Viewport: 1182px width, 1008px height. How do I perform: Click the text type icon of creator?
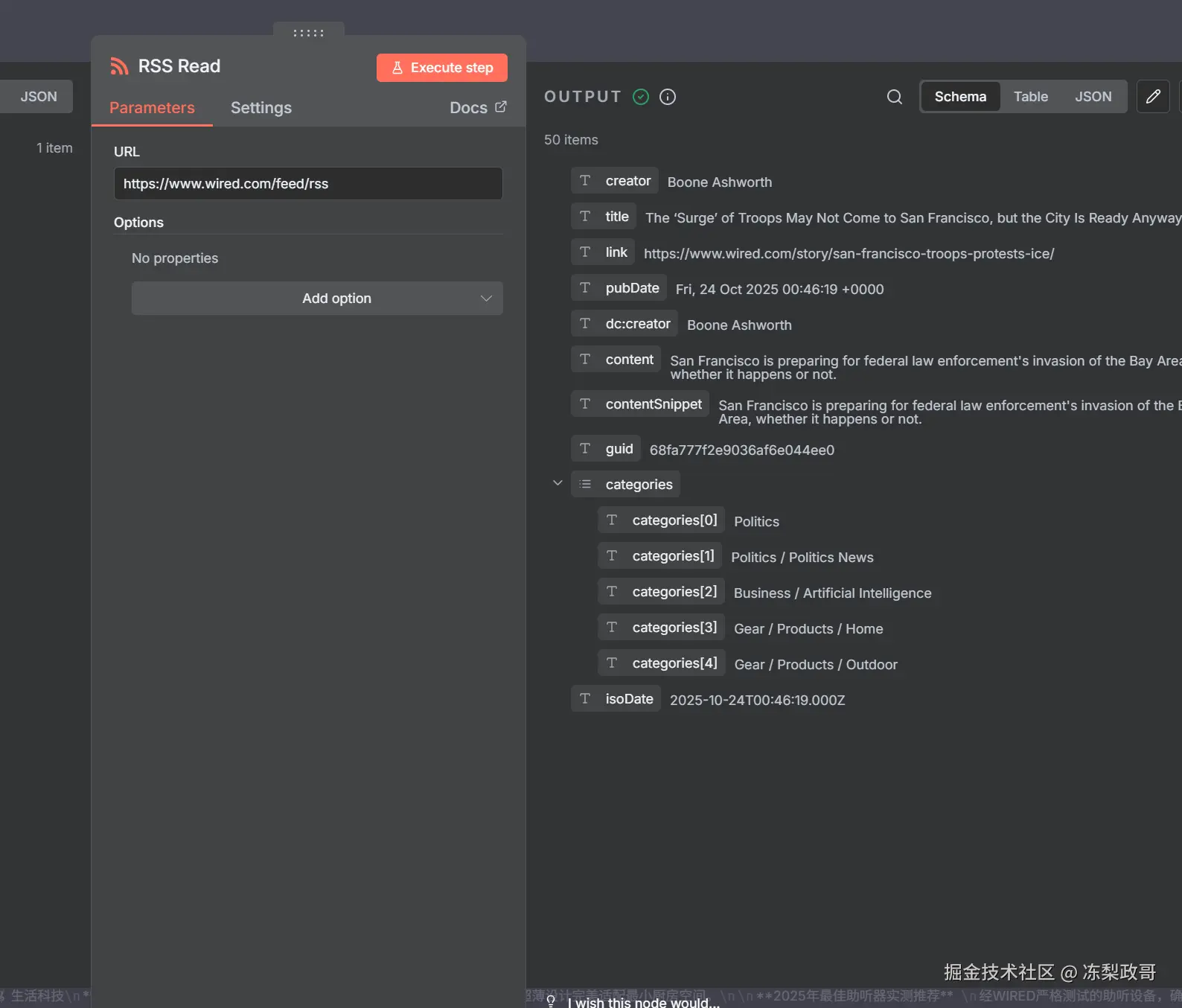point(585,181)
